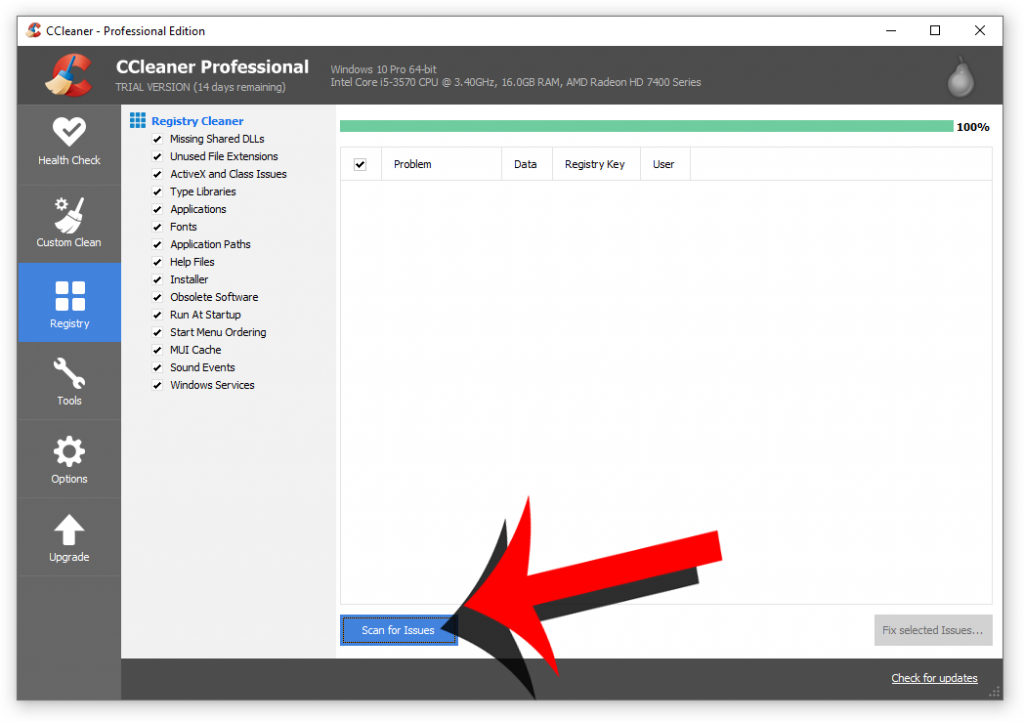1024x722 pixels.
Task: Toggle Application Paths checkbox
Action: coord(157,245)
